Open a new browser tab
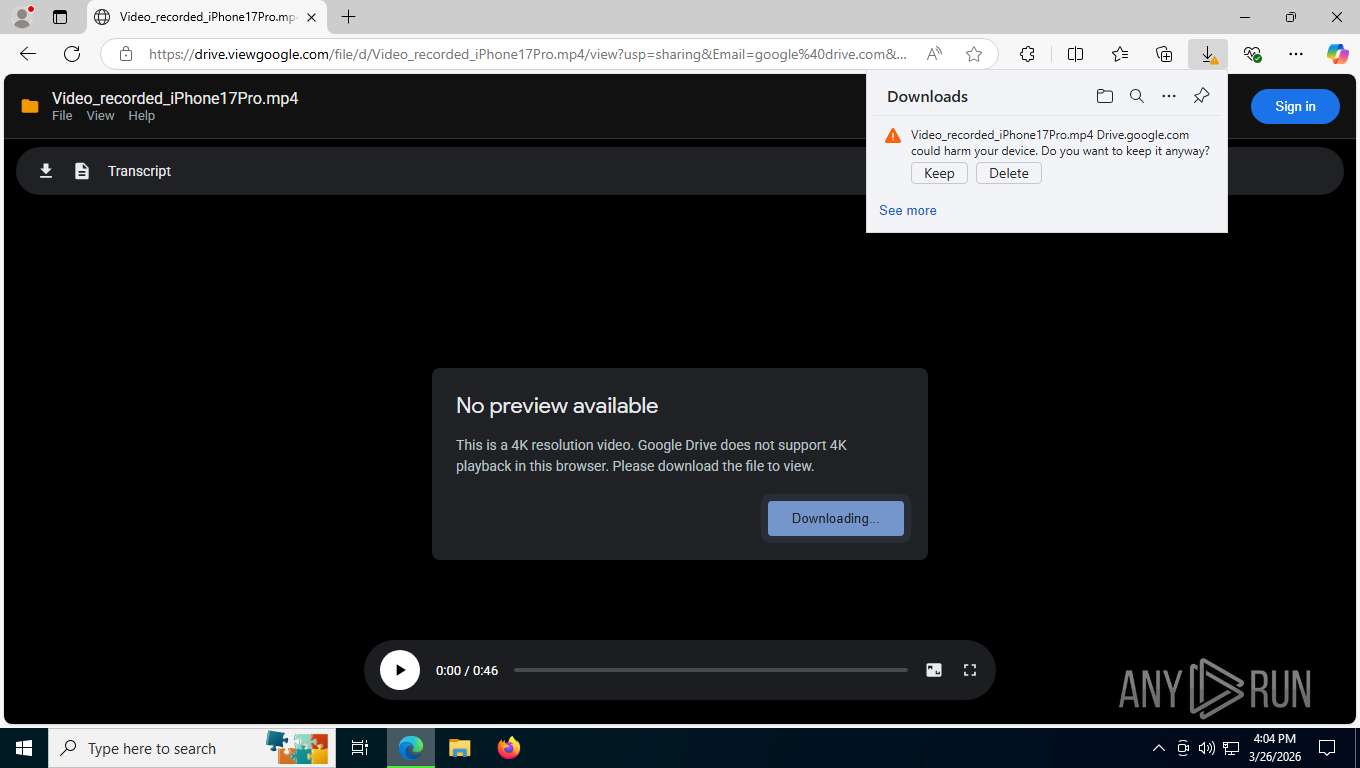The width and height of the screenshot is (1360, 768). click(348, 17)
